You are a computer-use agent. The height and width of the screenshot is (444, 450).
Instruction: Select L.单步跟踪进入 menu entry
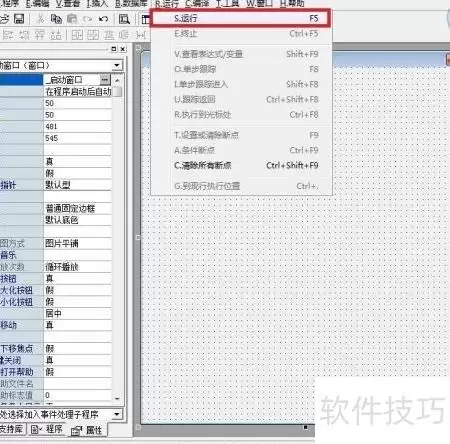coord(241,84)
